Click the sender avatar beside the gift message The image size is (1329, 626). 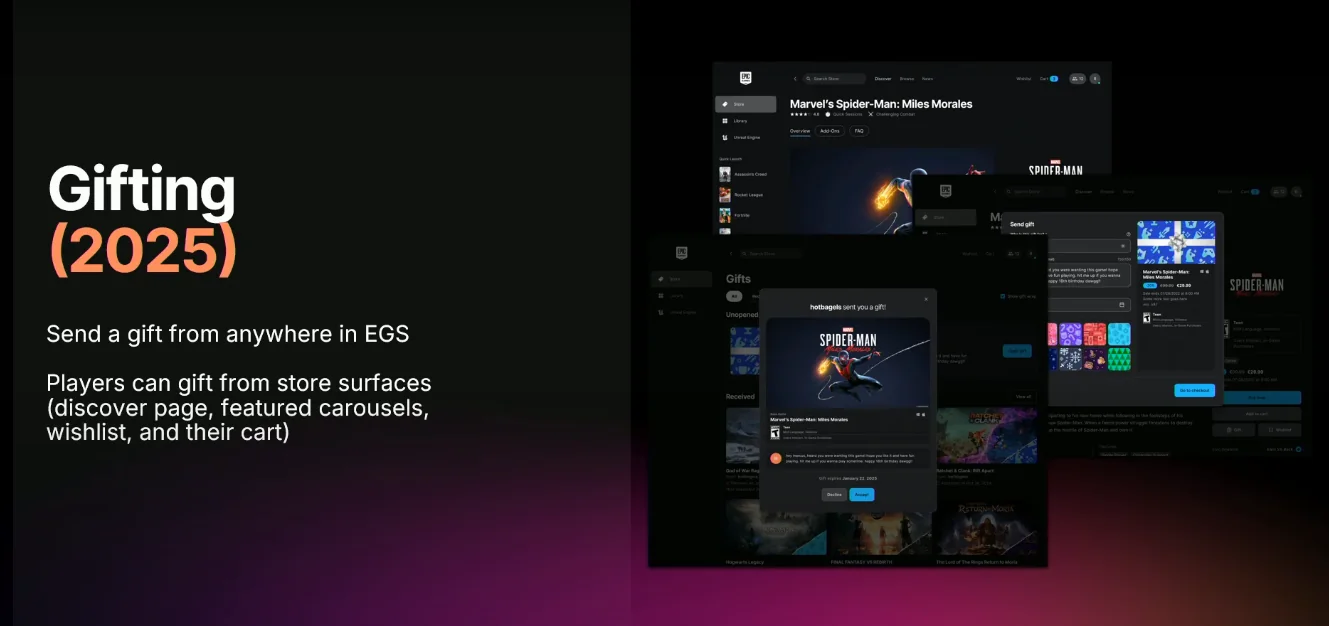pos(775,458)
